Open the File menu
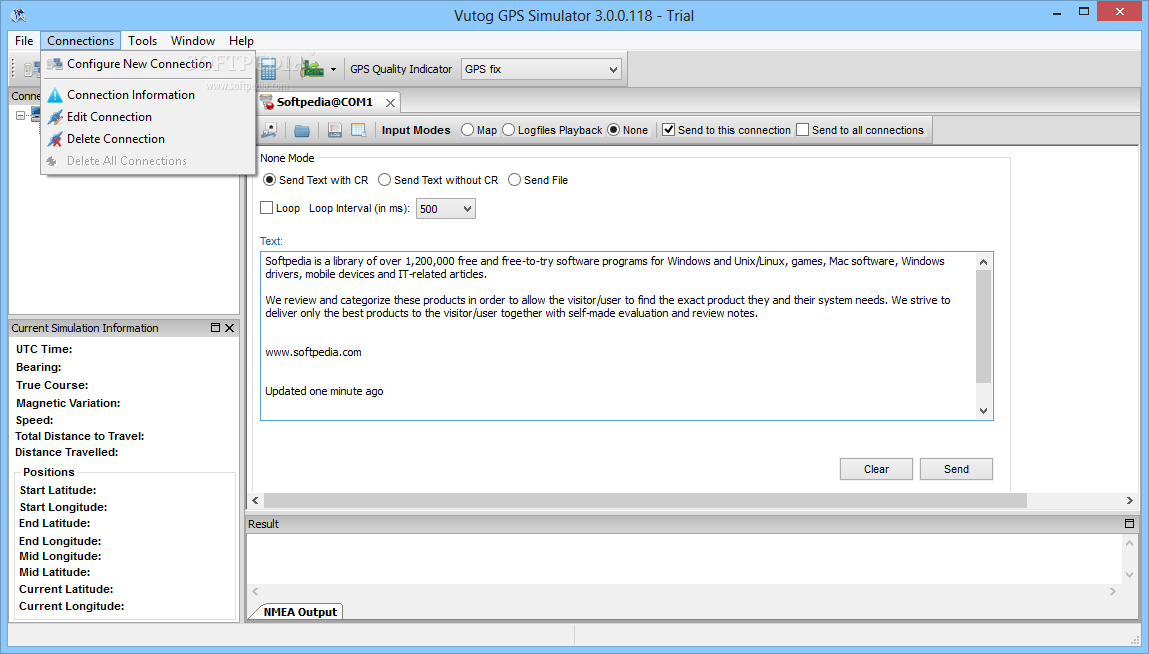 pyautogui.click(x=24, y=41)
